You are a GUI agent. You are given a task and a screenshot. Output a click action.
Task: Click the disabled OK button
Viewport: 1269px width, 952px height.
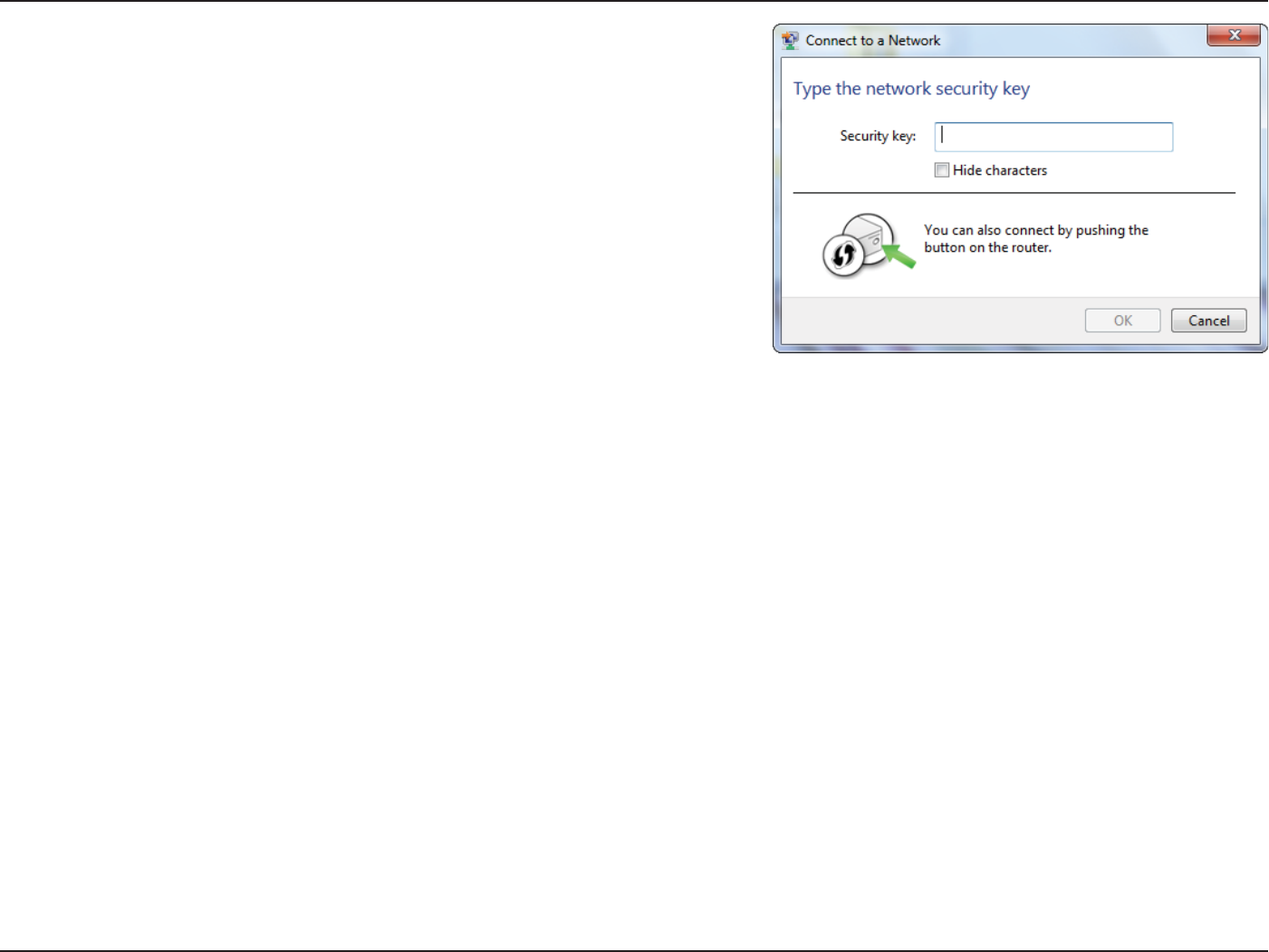(1122, 321)
